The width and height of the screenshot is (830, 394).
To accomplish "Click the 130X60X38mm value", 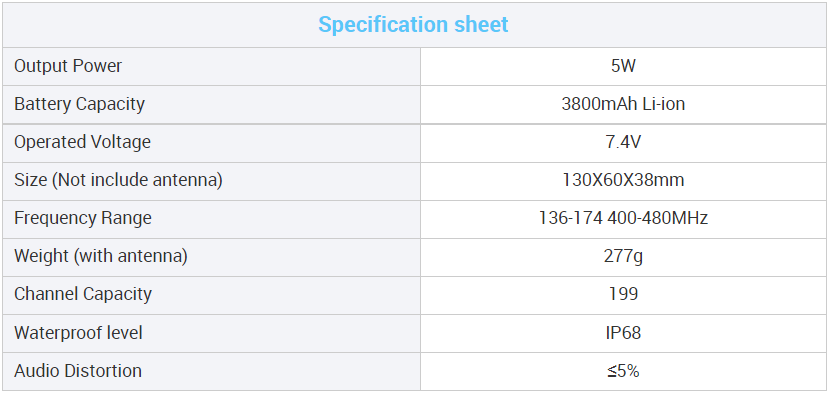I will click(623, 181).
